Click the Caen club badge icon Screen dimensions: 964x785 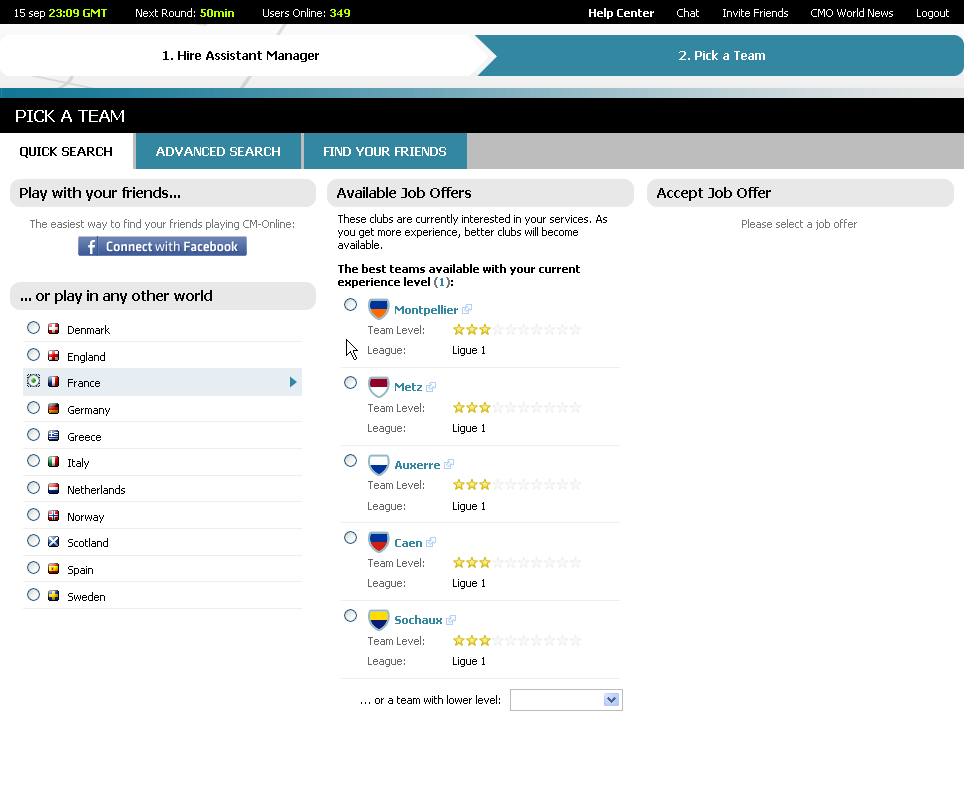click(378, 541)
